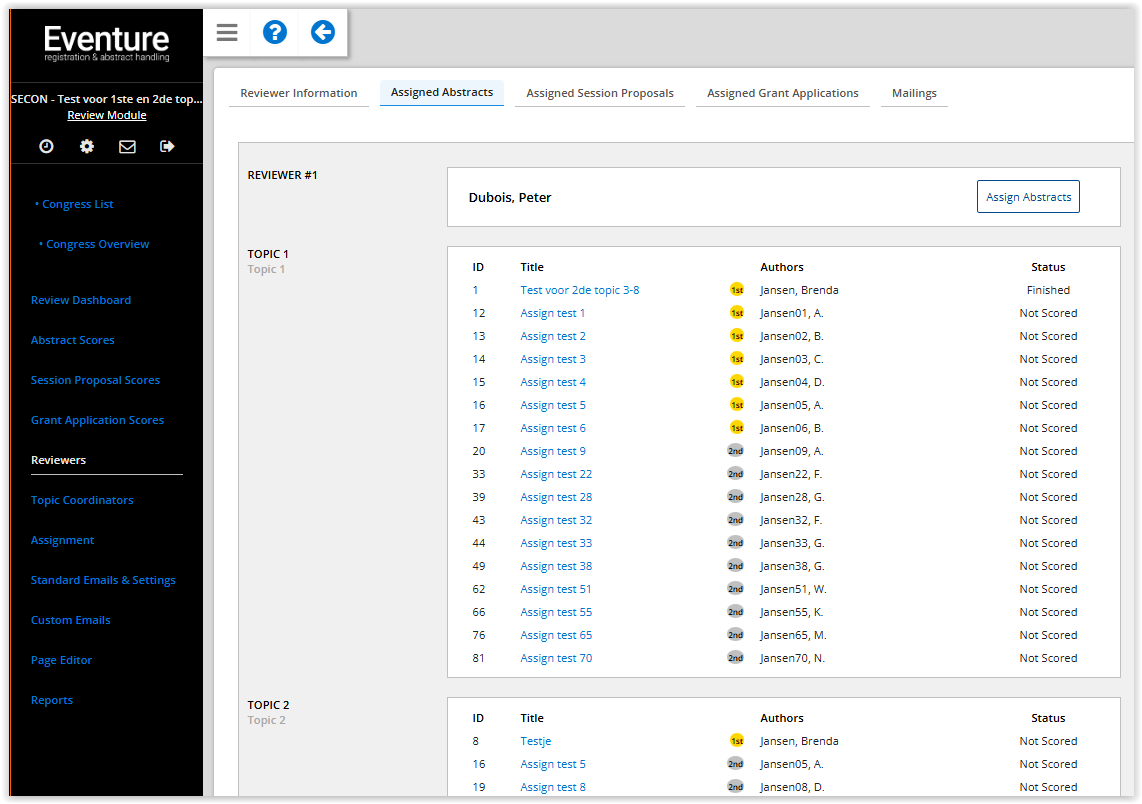
Task: Navigate to Topic Coordinators
Action: [x=82, y=500]
